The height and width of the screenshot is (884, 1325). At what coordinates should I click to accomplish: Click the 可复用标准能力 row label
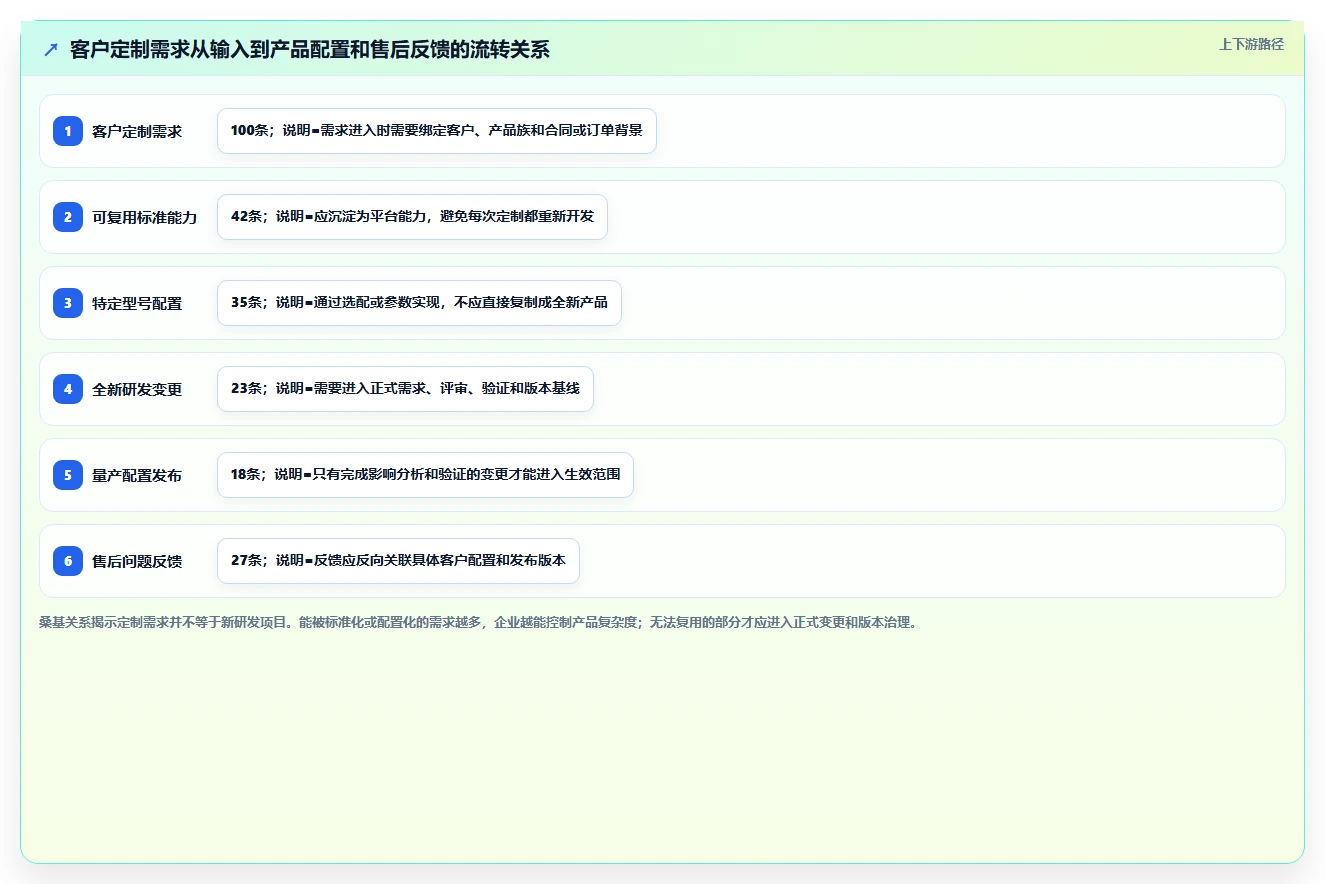[x=145, y=217]
